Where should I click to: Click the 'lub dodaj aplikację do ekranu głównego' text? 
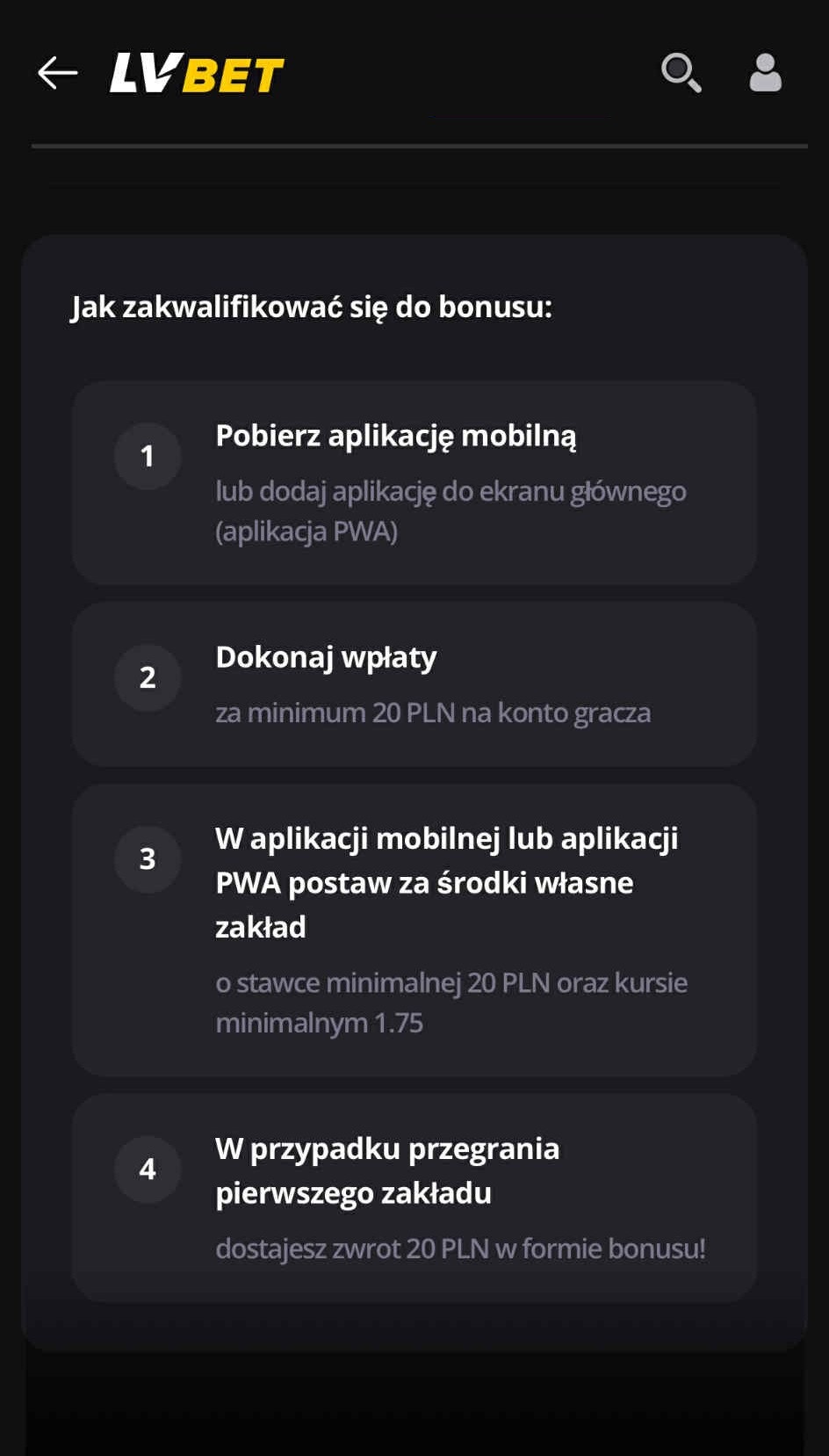(451, 491)
